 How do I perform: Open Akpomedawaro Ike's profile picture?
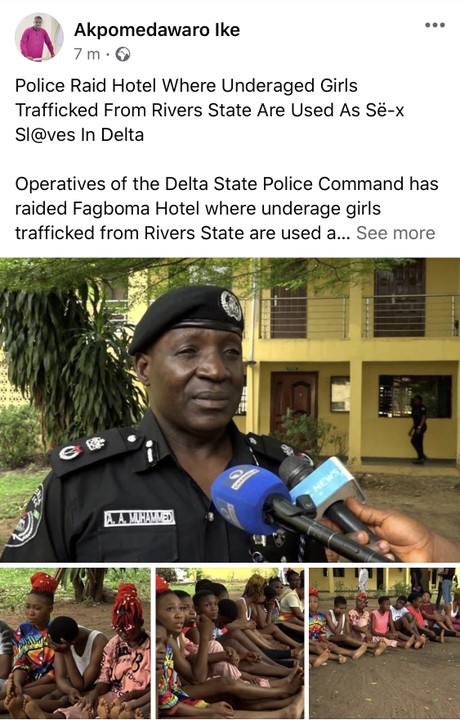(x=39, y=37)
